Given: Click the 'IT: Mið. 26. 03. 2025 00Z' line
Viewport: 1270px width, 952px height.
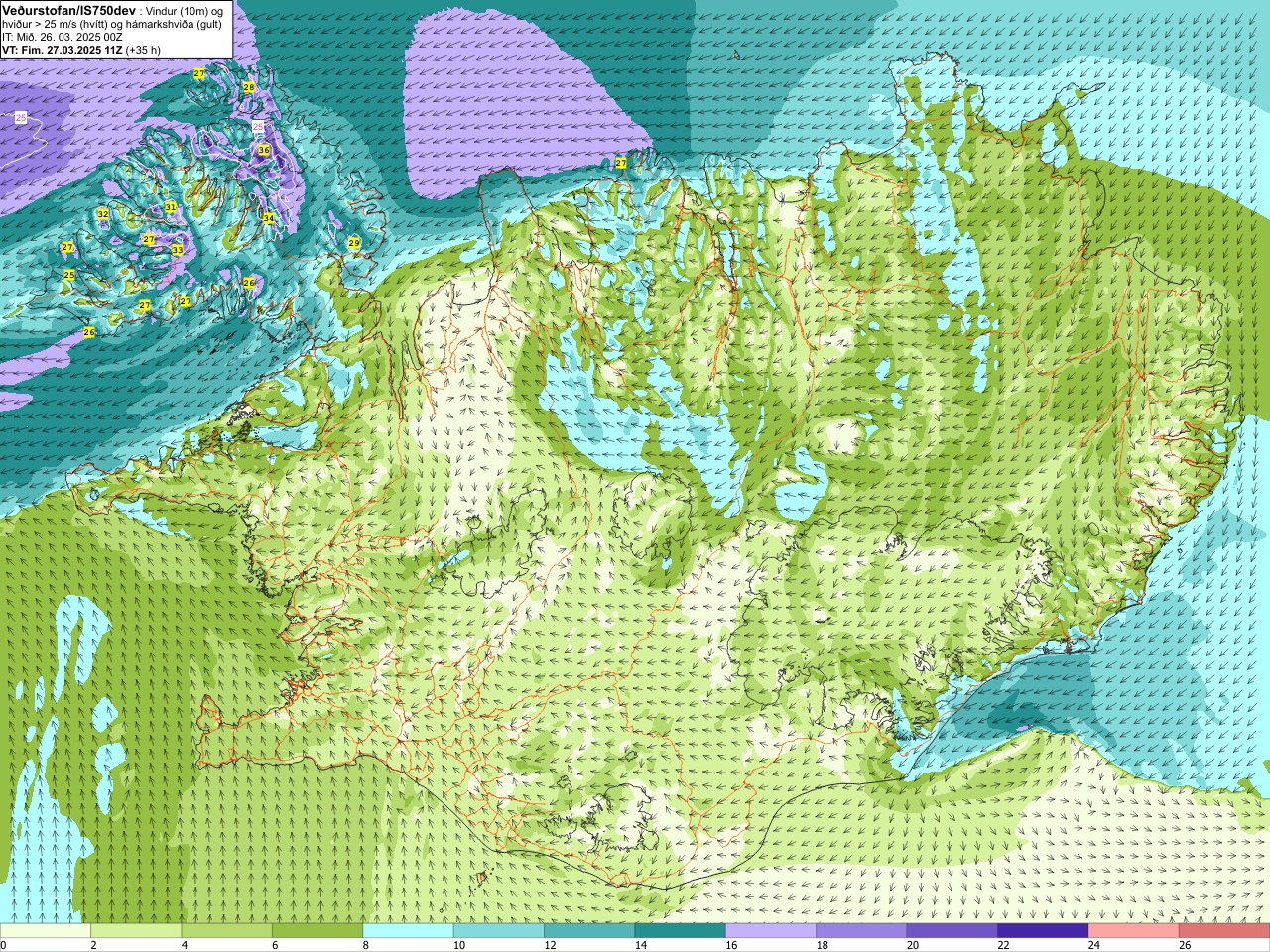Looking at the screenshot, I should point(63,36).
